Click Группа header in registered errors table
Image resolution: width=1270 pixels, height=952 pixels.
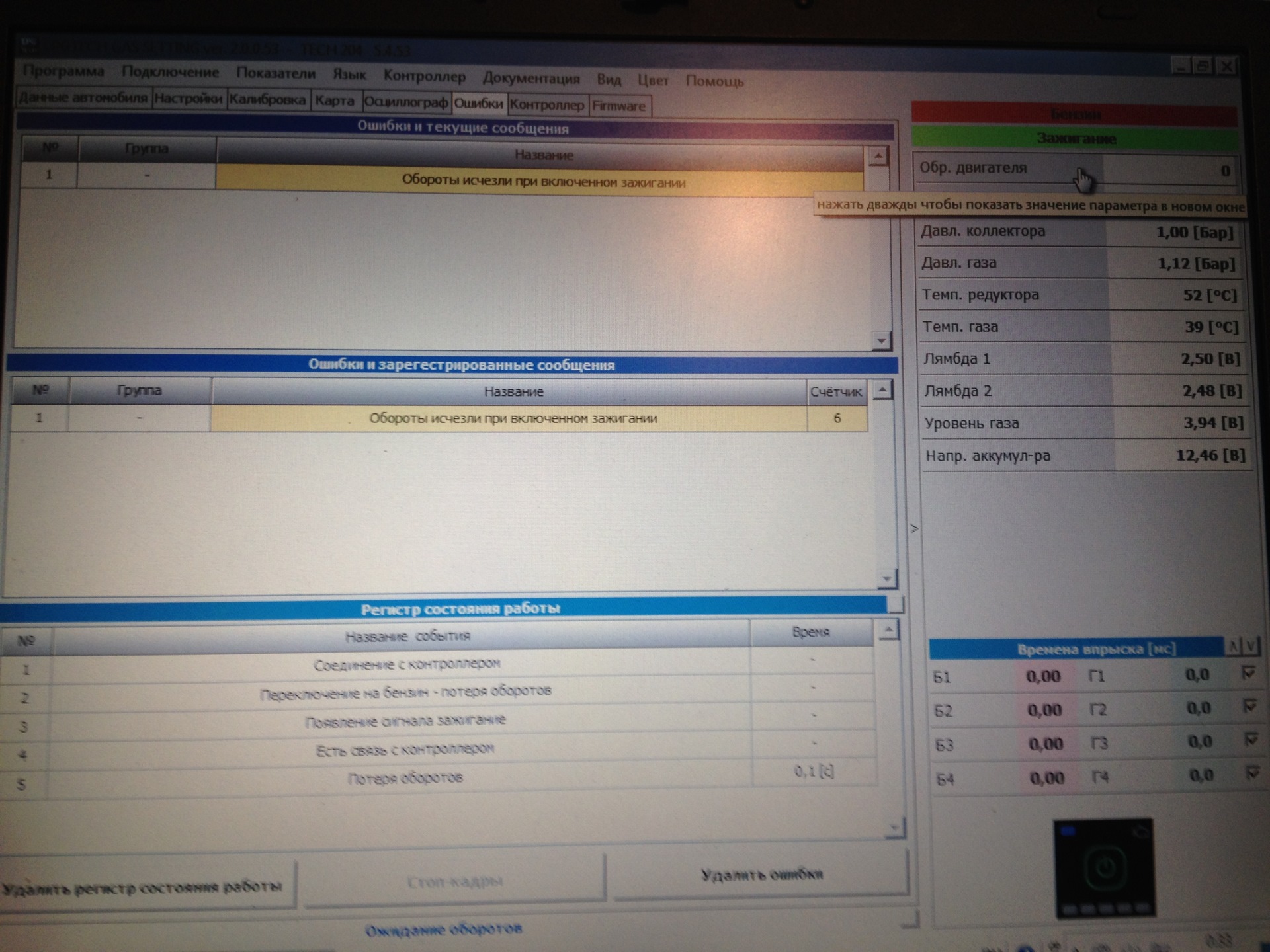point(140,391)
